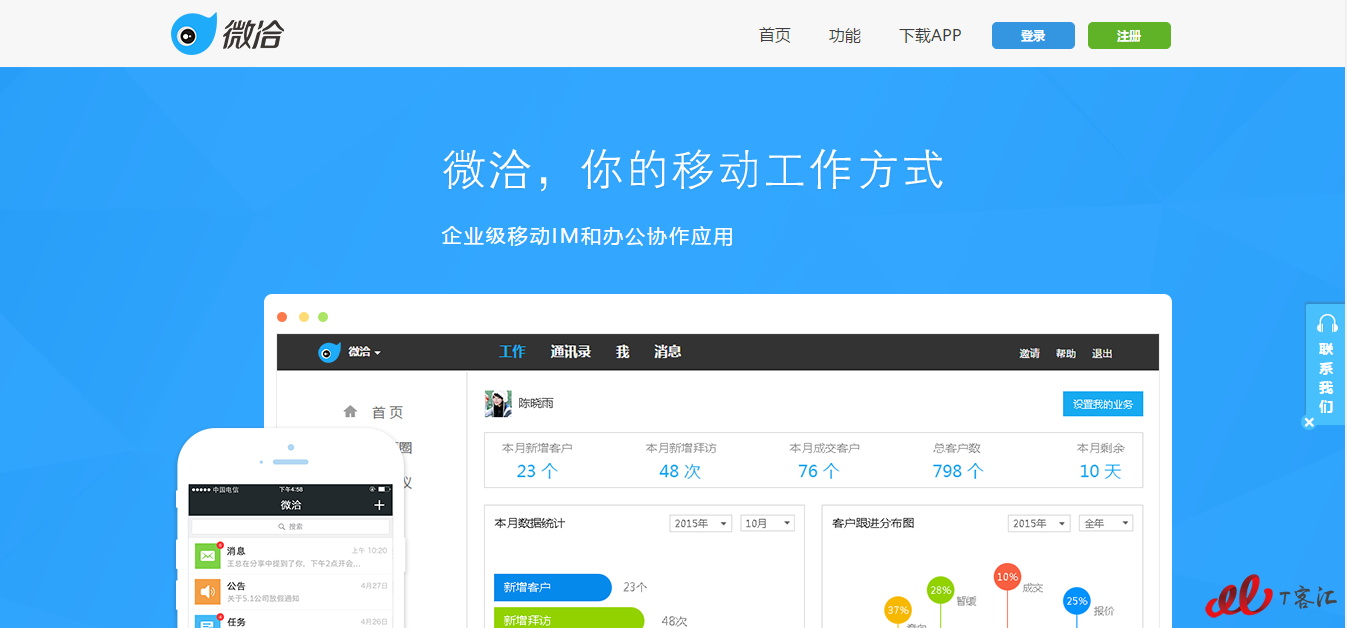Close the 联系我们 side widget with the X
Image resolution: width=1347 pixels, height=628 pixels.
pyautogui.click(x=1308, y=423)
